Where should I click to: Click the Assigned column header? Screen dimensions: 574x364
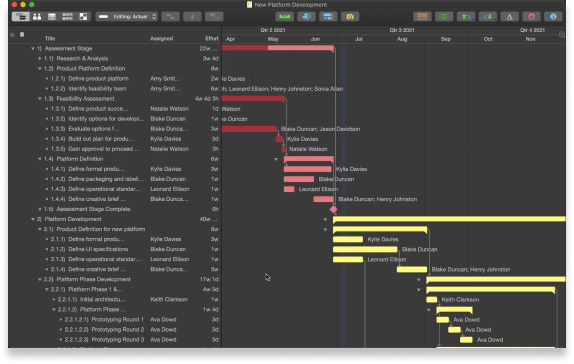[x=161, y=38]
